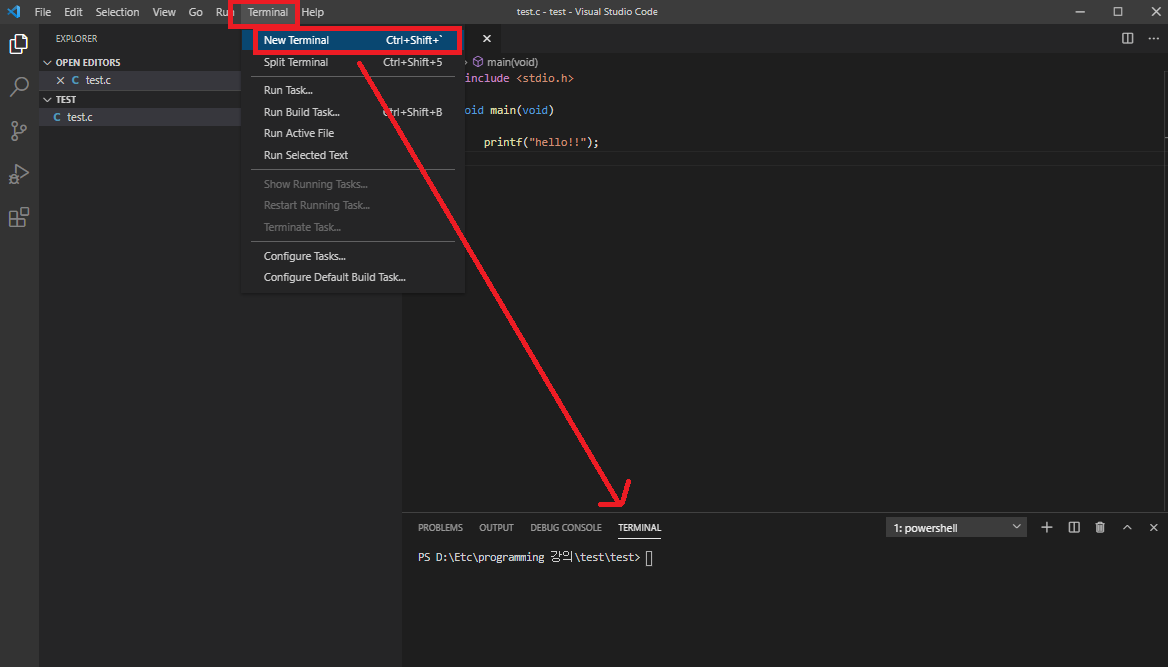Image resolution: width=1168 pixels, height=667 pixels.
Task: Click the Terminal menu
Action: (x=267, y=12)
